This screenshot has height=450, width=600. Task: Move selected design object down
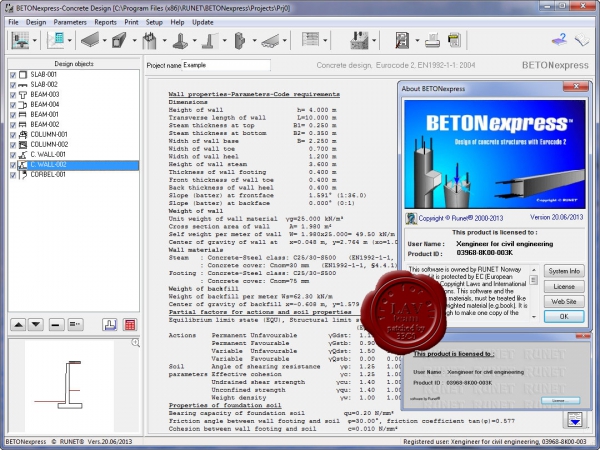click(36, 325)
